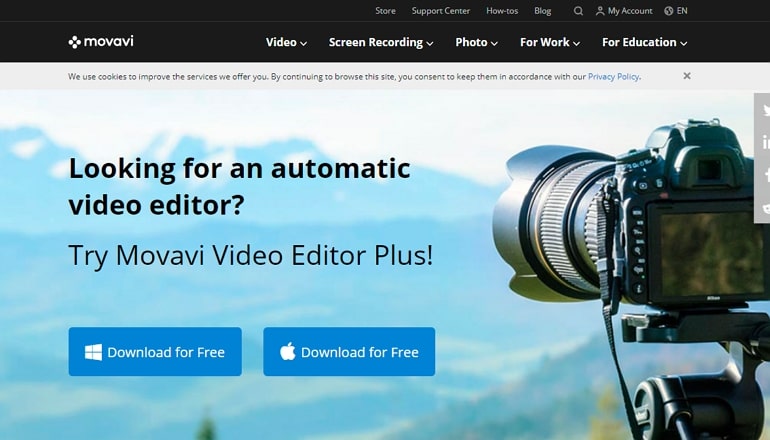
Task: Change language from EN
Action: click(682, 11)
